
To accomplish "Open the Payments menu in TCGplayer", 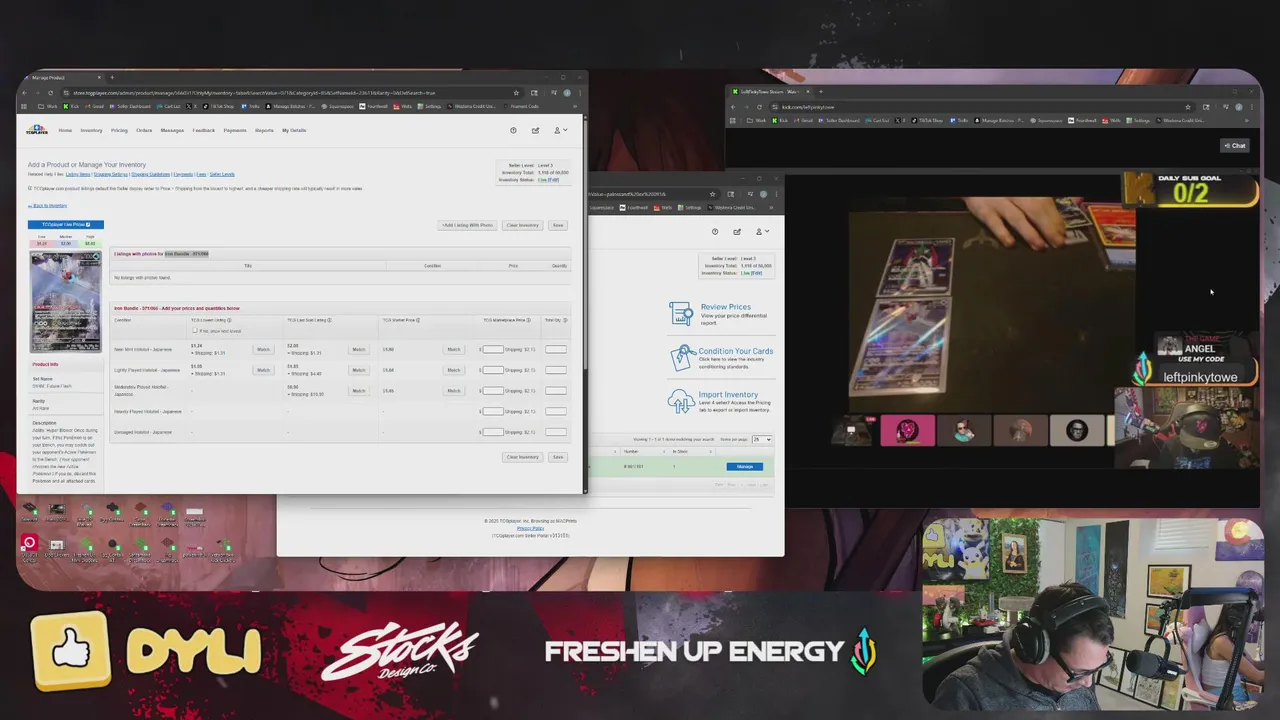I will tap(235, 130).
